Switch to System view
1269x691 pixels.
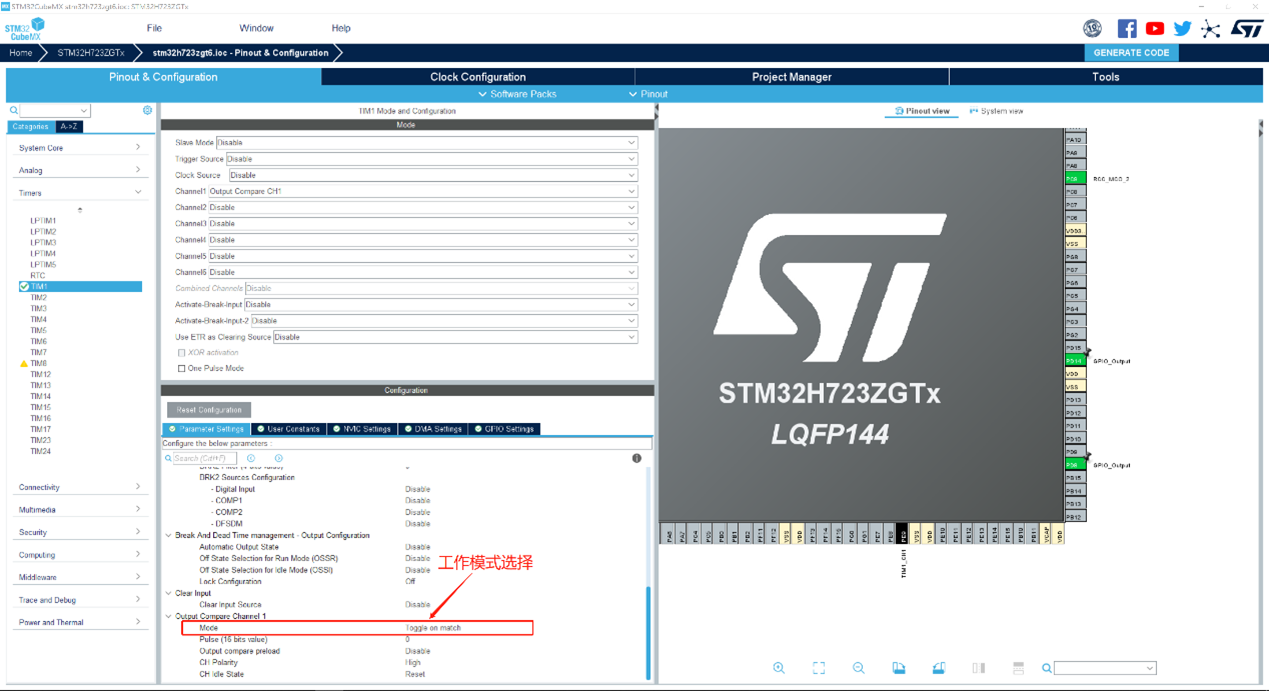(996, 111)
